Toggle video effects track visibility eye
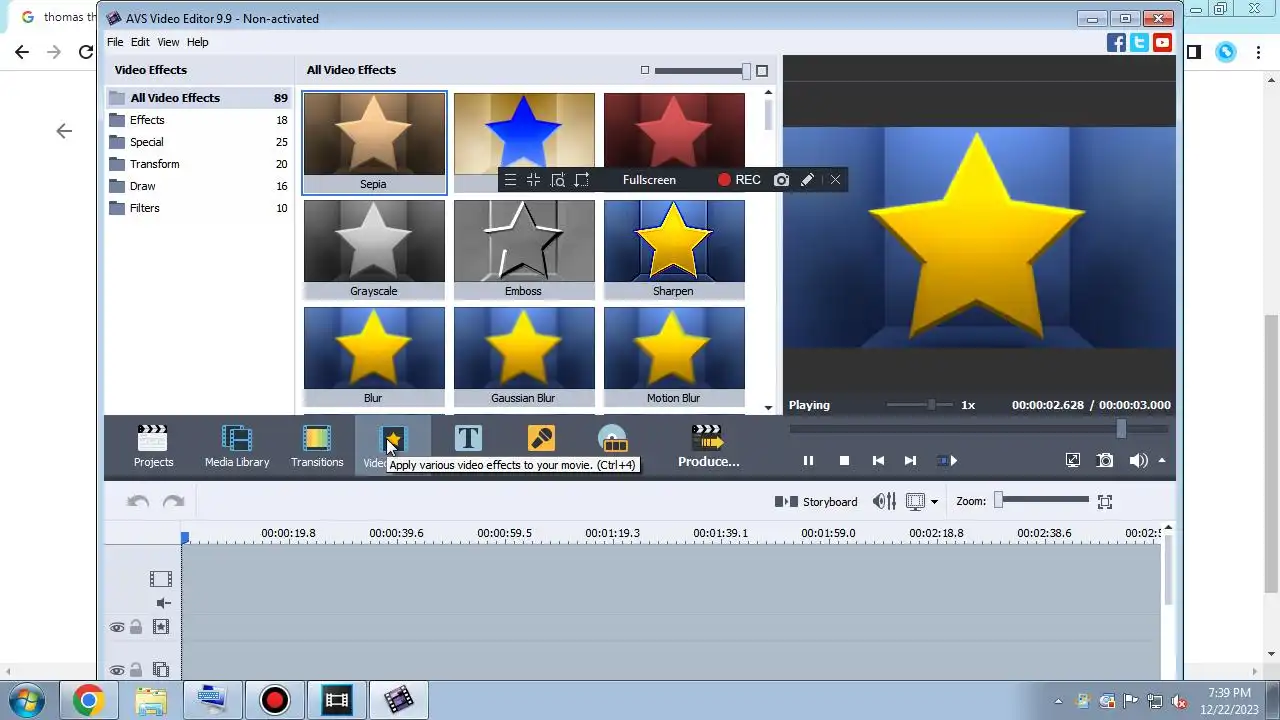1280x720 pixels. [x=117, y=628]
